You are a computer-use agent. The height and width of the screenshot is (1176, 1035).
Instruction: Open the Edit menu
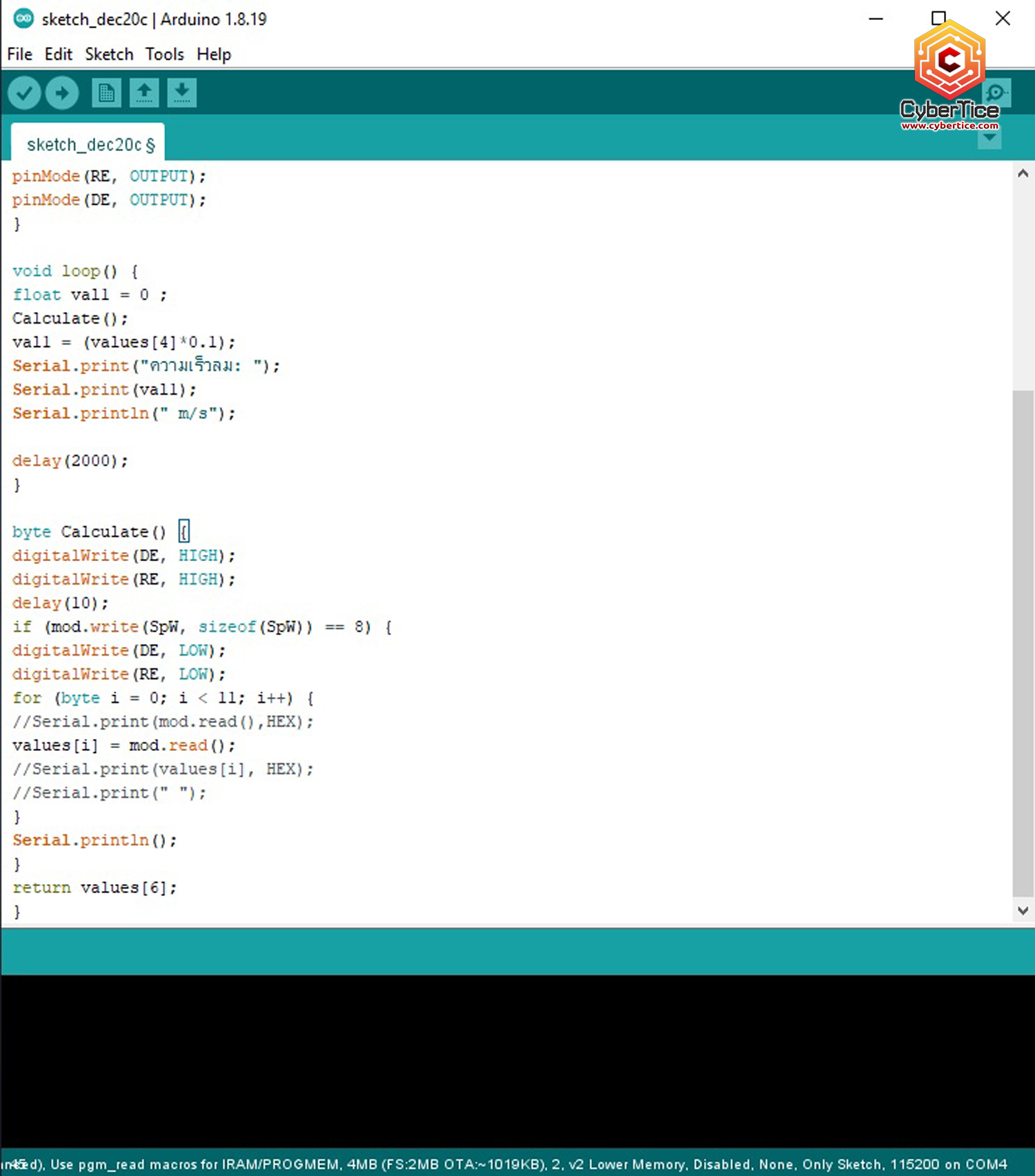click(x=58, y=54)
